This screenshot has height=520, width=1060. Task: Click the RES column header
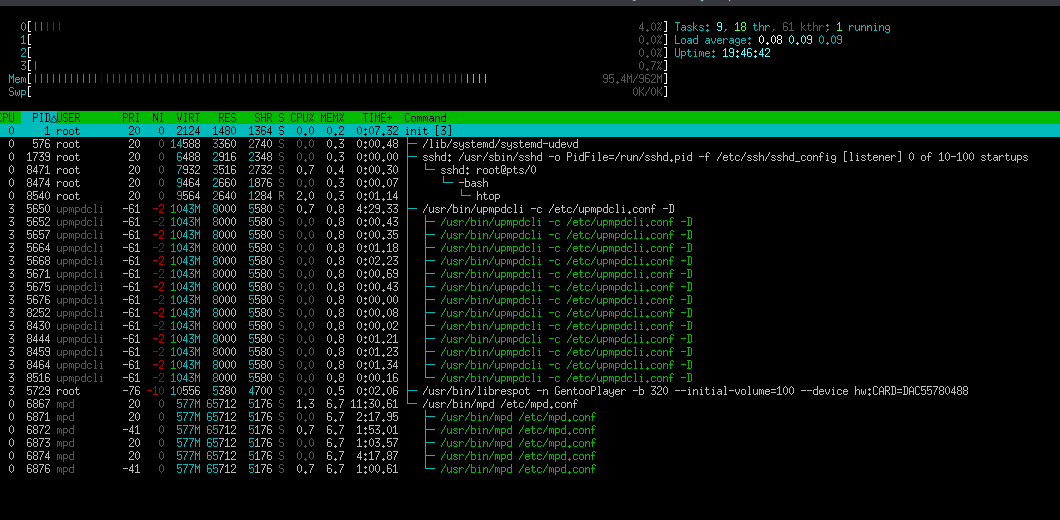[x=226, y=118]
